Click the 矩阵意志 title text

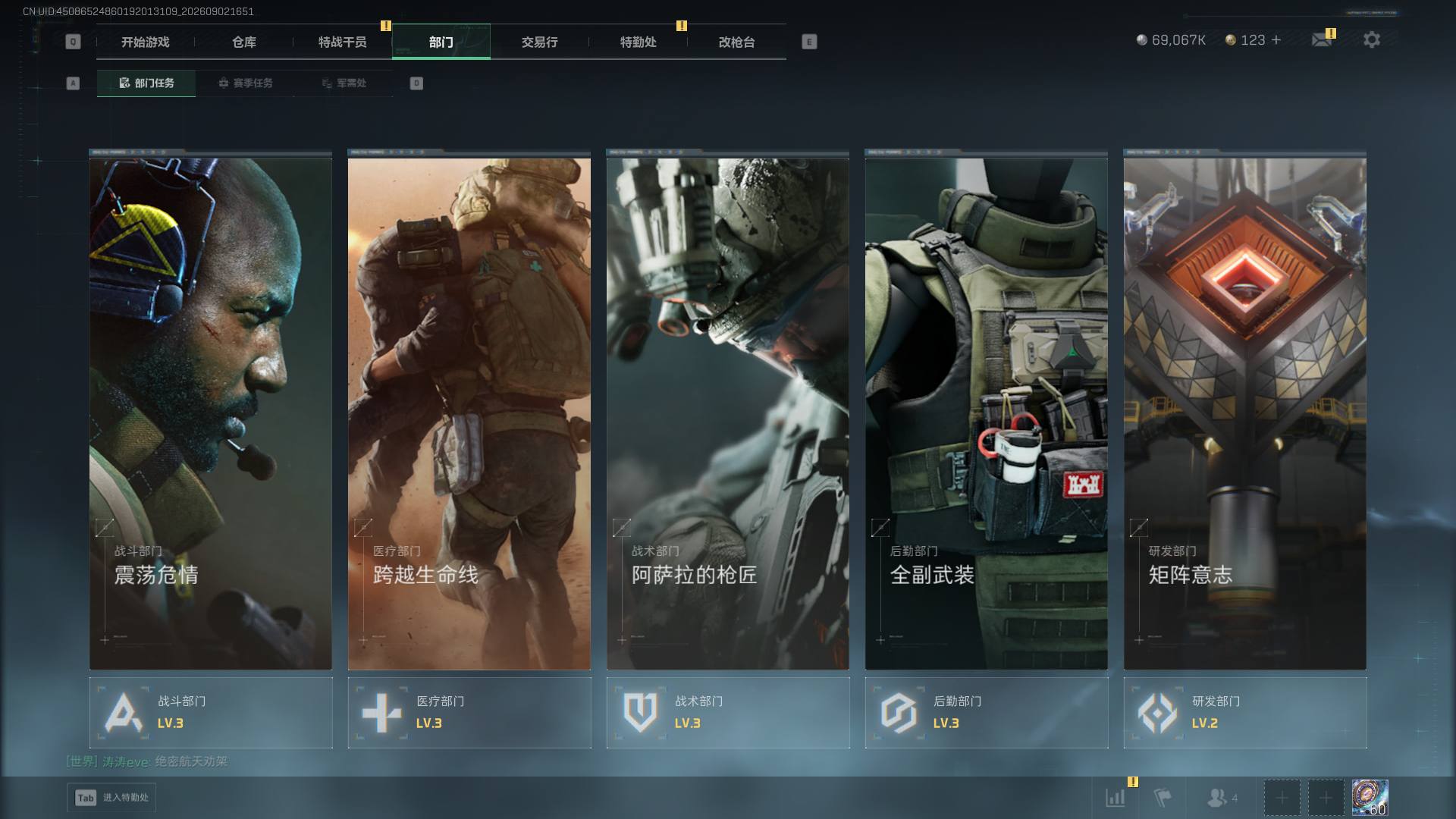[1191, 575]
